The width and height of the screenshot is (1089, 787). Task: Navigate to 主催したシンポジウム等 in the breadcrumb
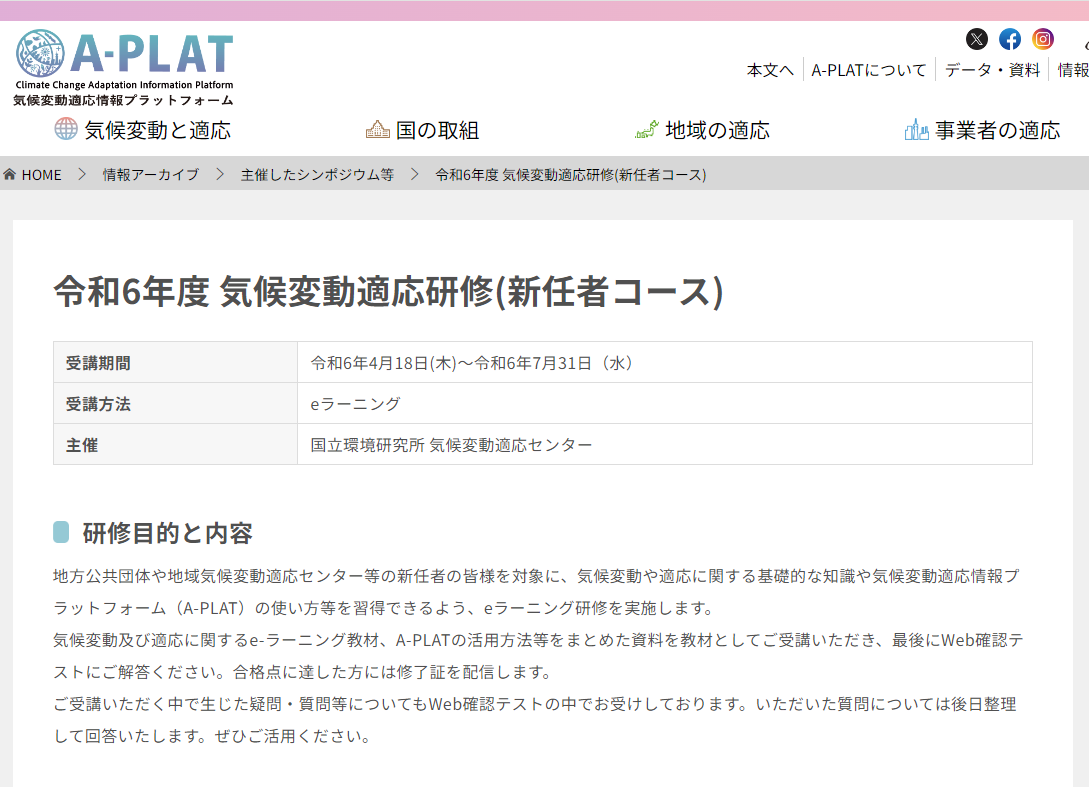317,175
